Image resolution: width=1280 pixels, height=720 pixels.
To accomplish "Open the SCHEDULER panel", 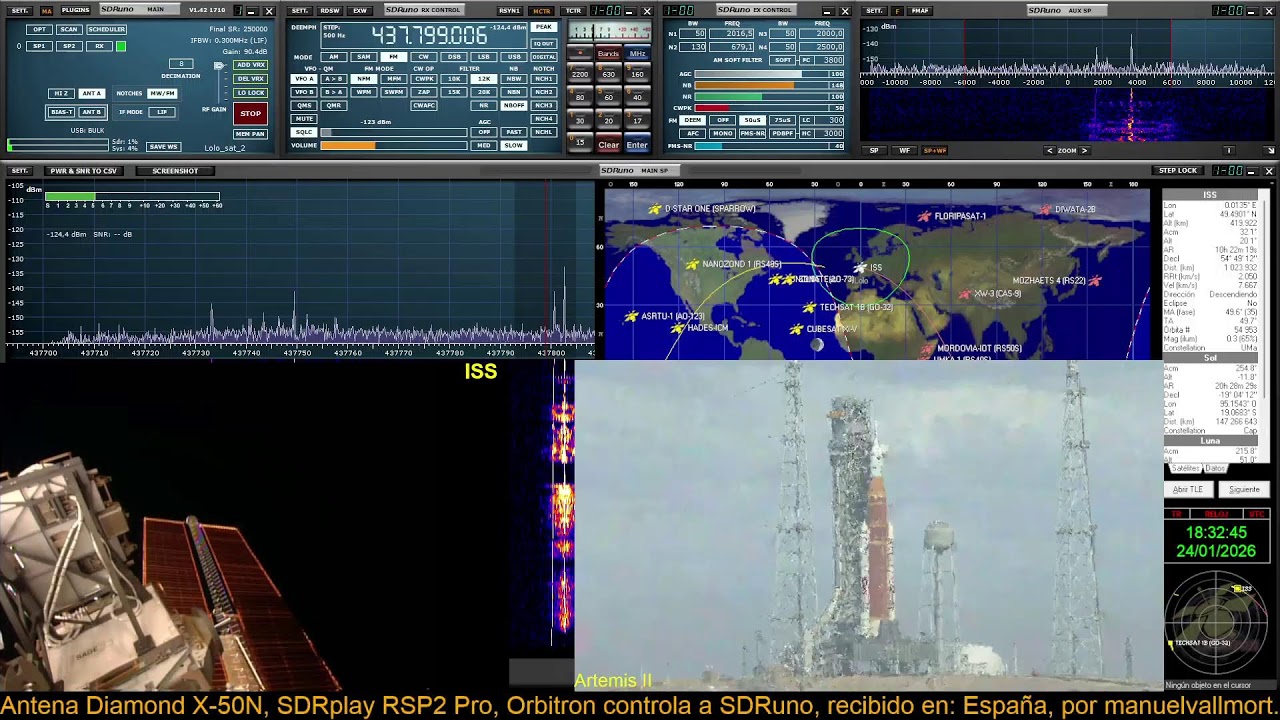I will coord(106,29).
